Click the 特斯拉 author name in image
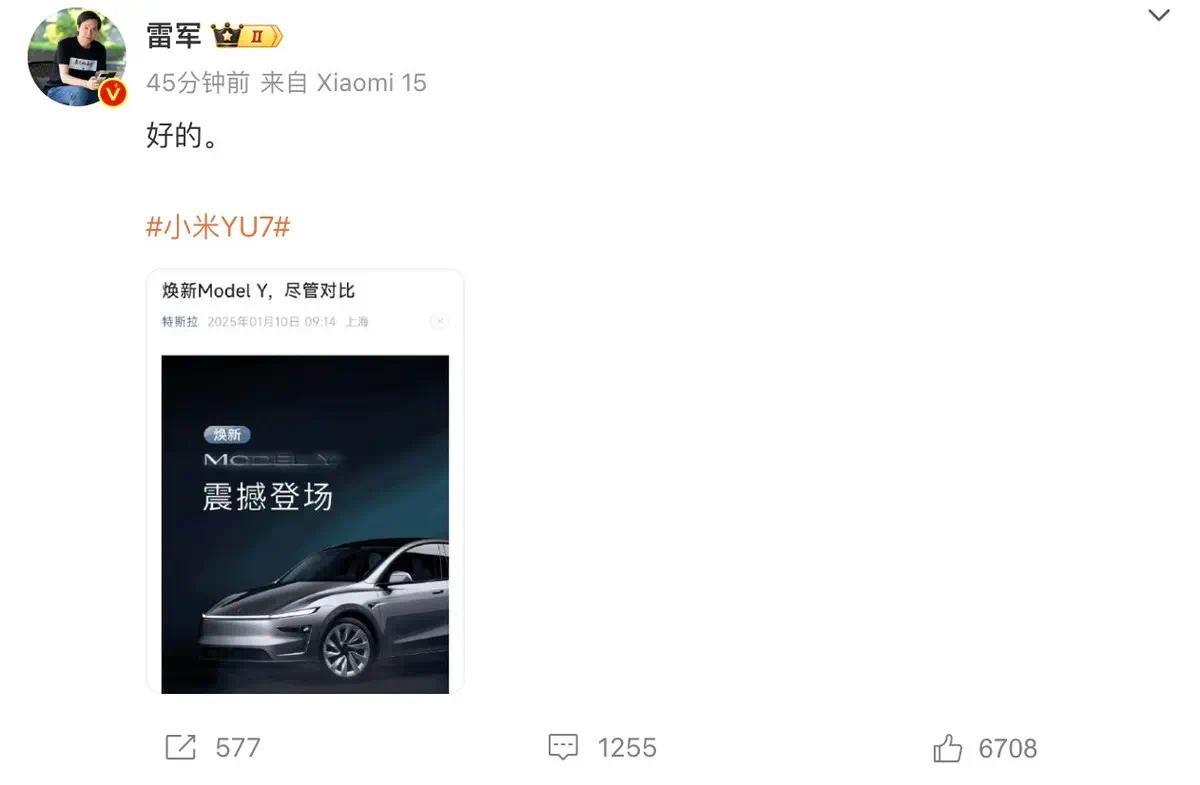 180,322
